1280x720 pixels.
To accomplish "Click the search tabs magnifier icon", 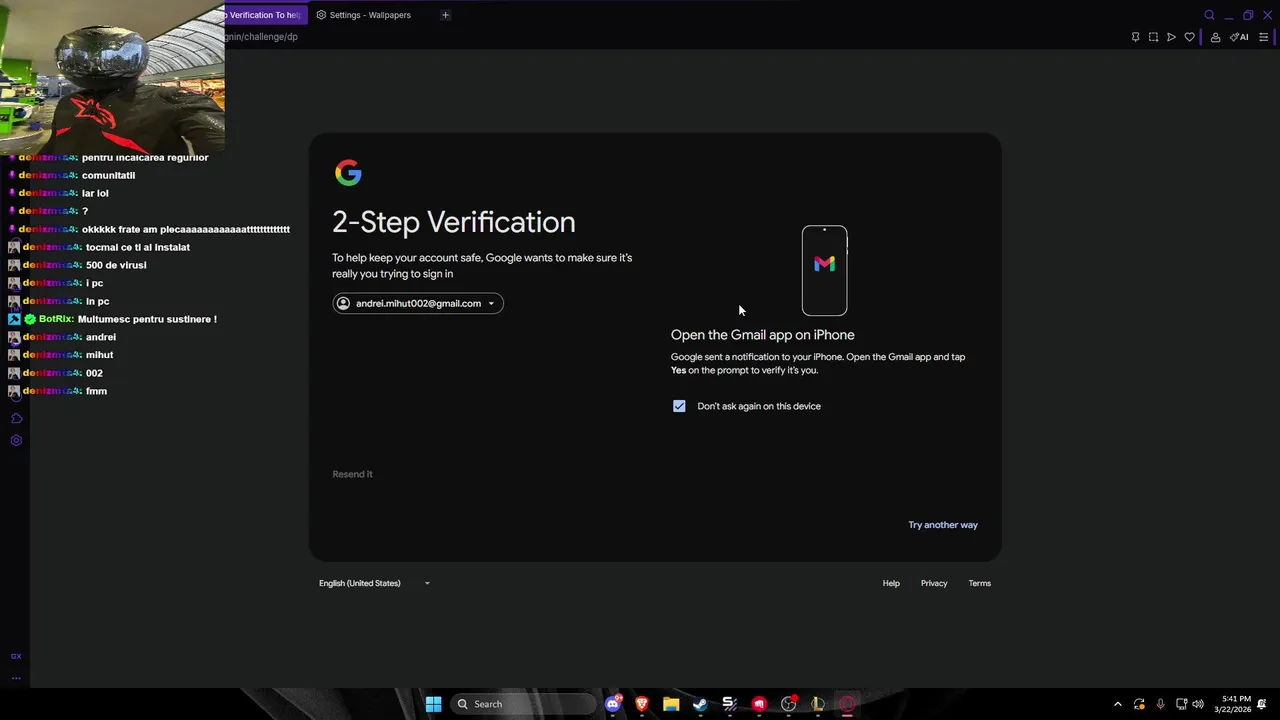I will [1209, 15].
